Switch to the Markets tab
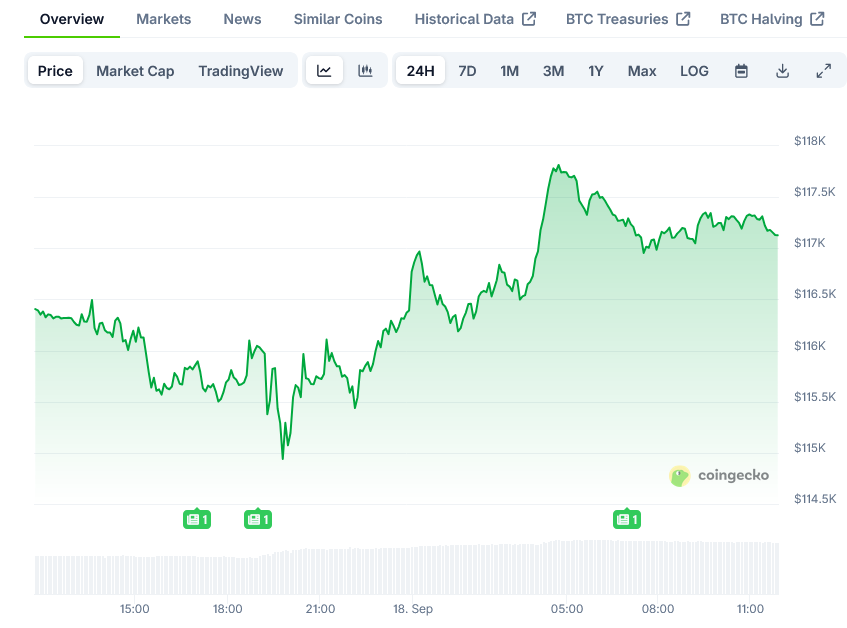Screen dimensions: 847x628 click(164, 19)
